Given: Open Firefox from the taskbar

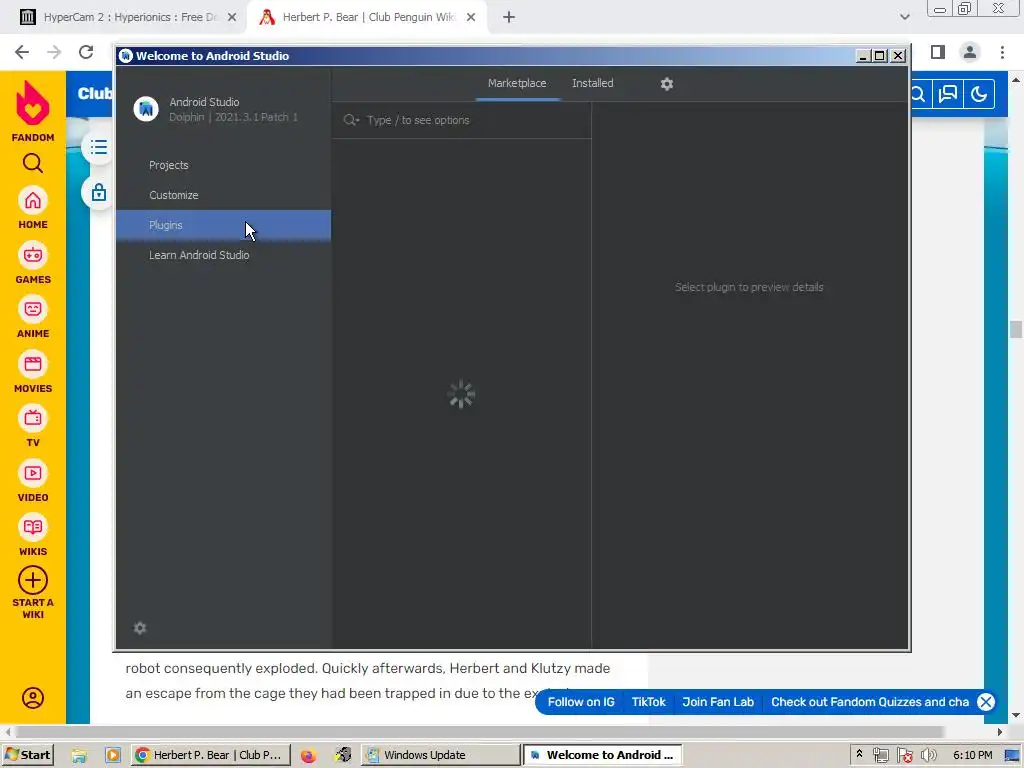Looking at the screenshot, I should (308, 756).
